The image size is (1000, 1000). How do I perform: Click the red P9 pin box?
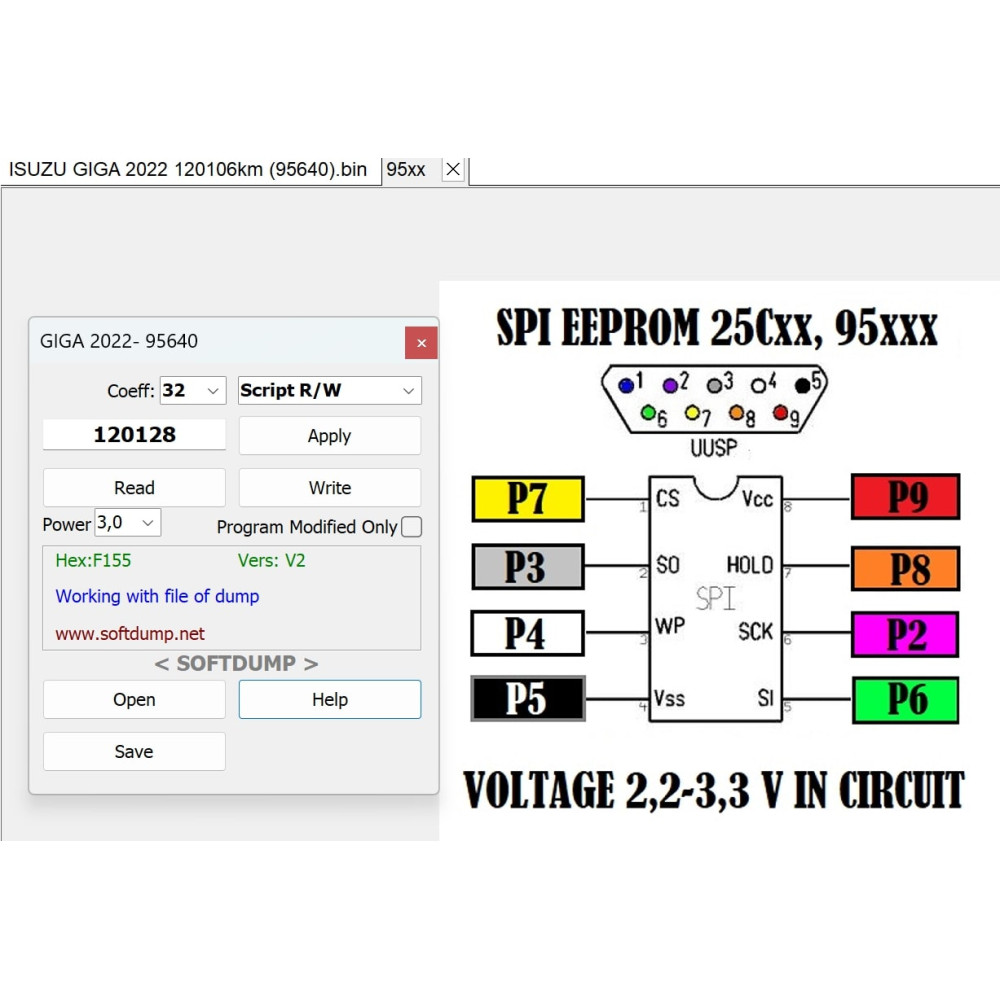[x=906, y=497]
